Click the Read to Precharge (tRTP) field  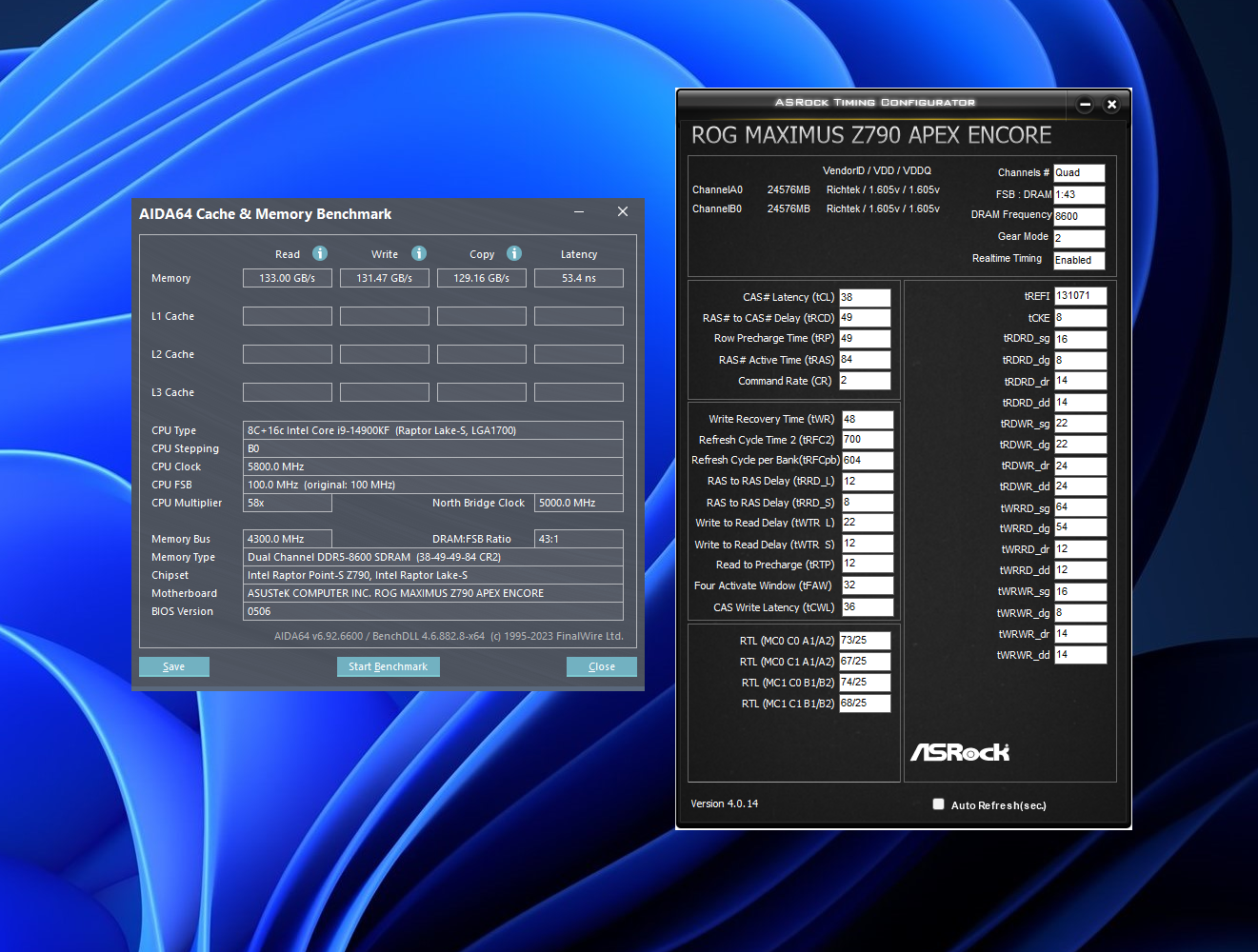pos(868,564)
